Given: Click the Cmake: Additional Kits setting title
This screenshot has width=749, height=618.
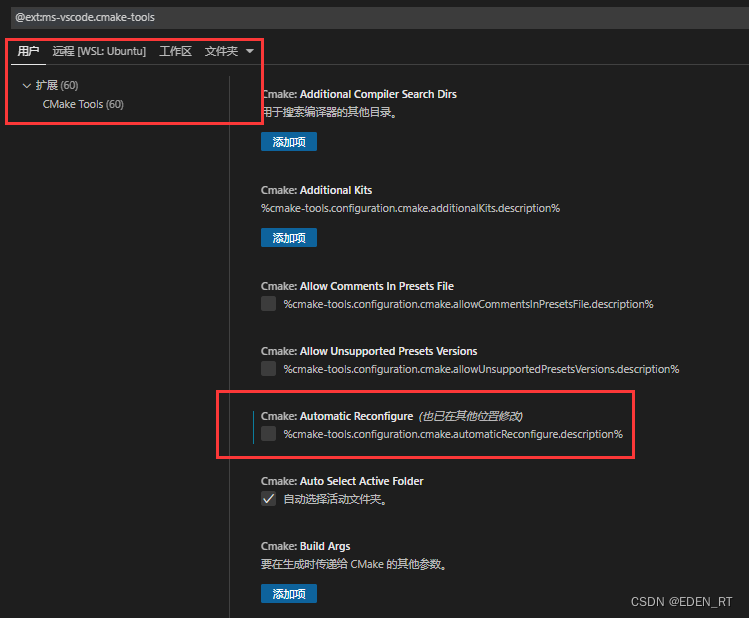Looking at the screenshot, I should coord(316,190).
